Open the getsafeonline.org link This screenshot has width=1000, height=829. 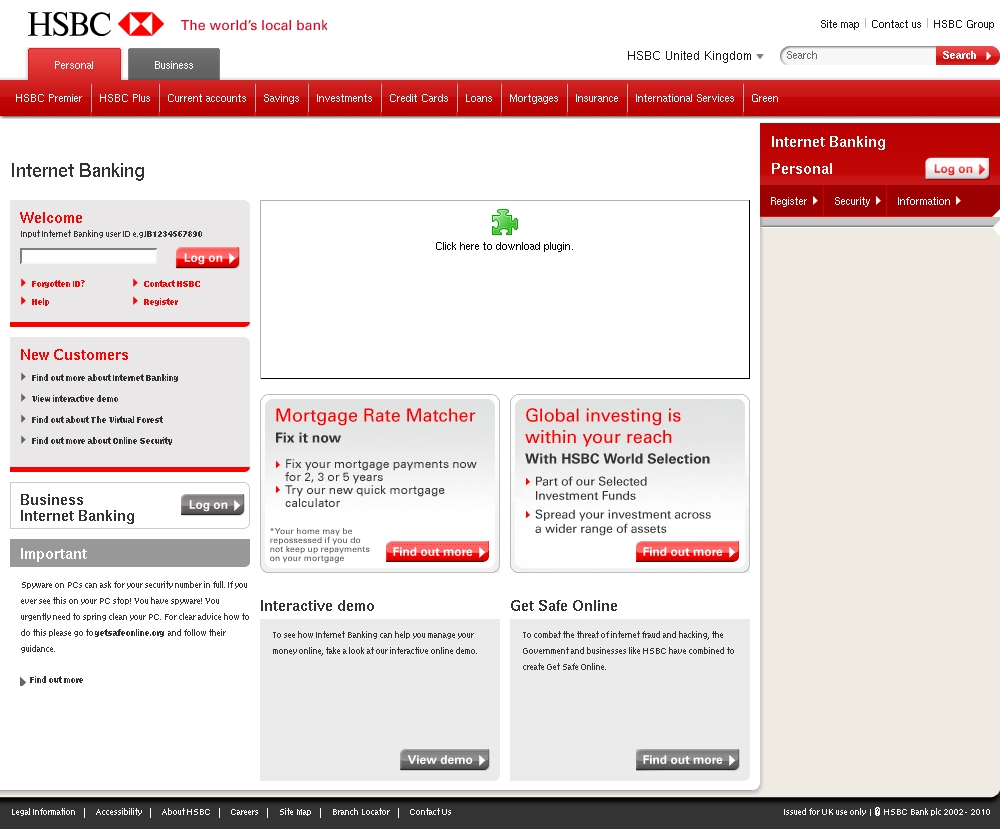click(129, 633)
